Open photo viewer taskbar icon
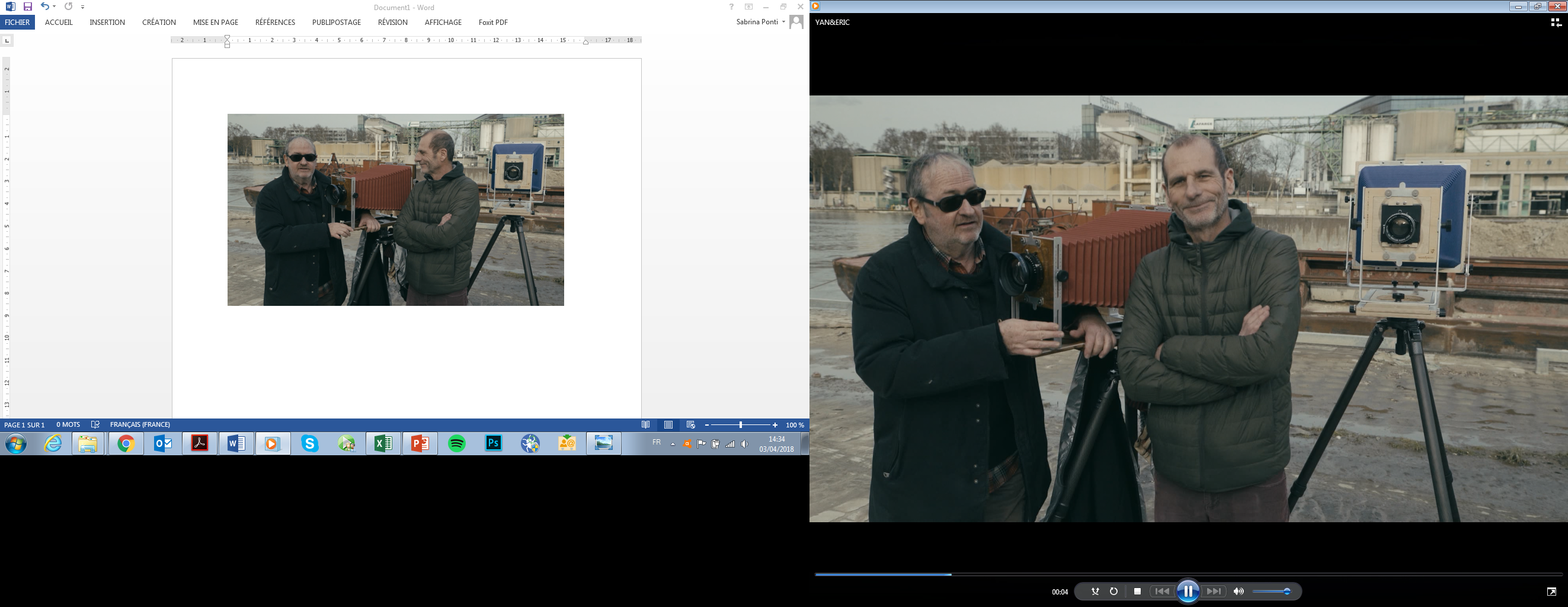The image size is (1568, 607). point(604,444)
